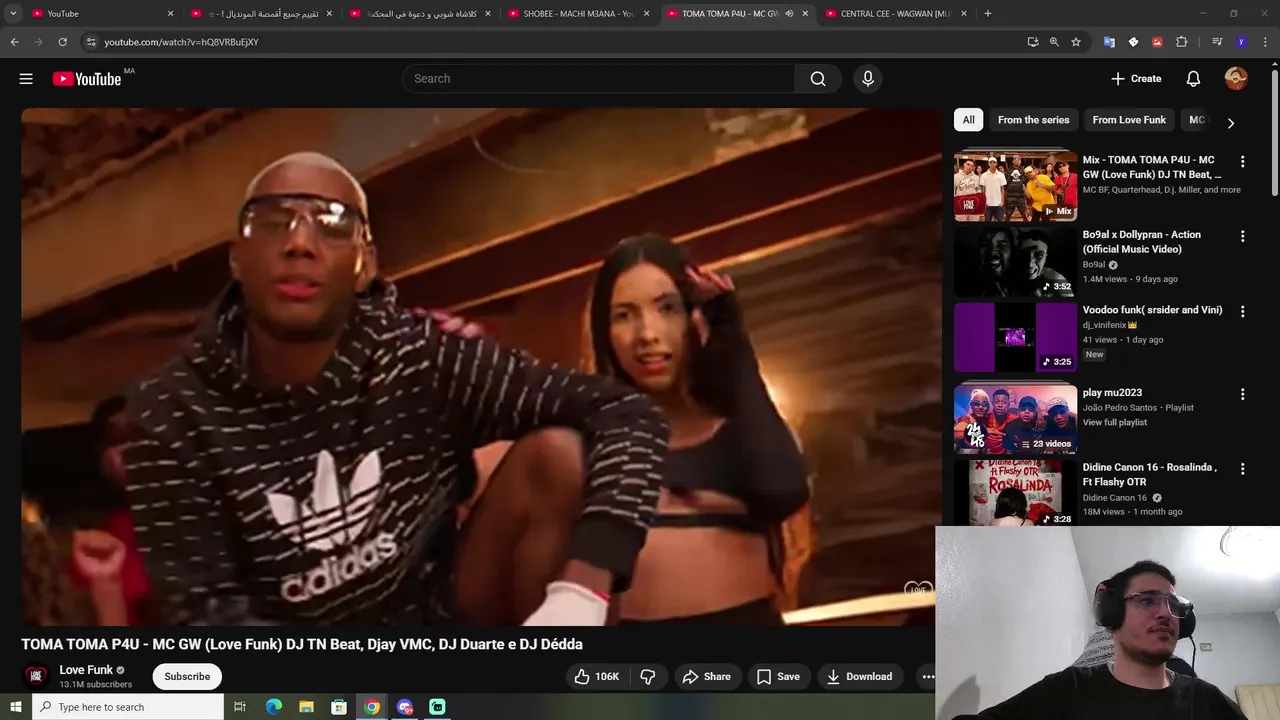
Task: Open the Bo9al x Dollypran Action thumbnail
Action: pyautogui.click(x=1015, y=262)
